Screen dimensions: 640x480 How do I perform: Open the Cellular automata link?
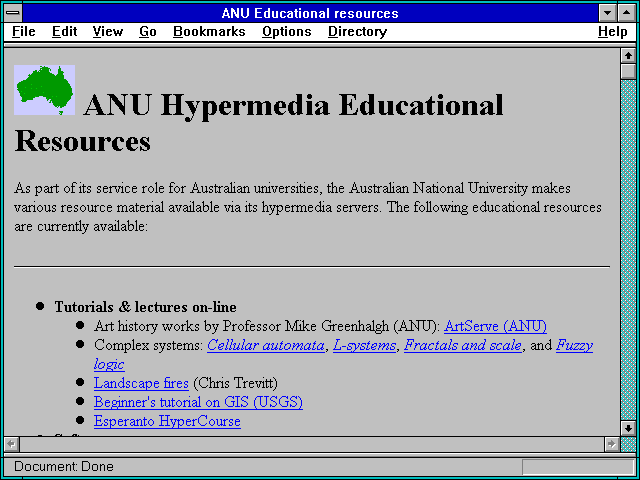click(266, 345)
